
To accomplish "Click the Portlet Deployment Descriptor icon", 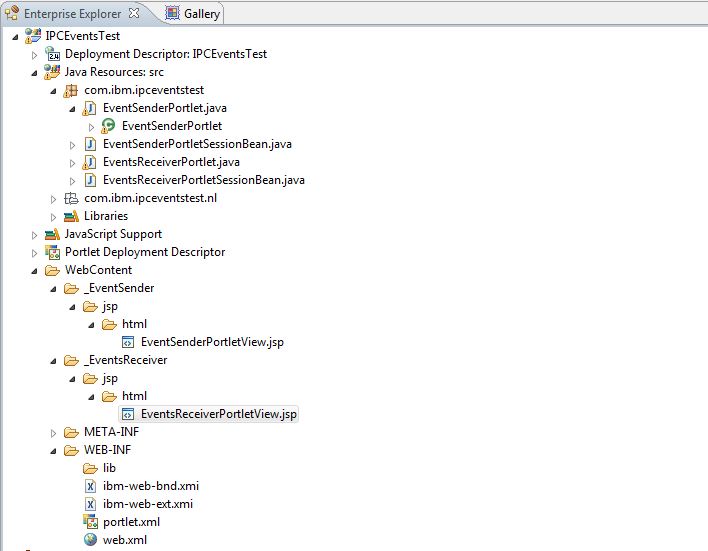I will (52, 252).
